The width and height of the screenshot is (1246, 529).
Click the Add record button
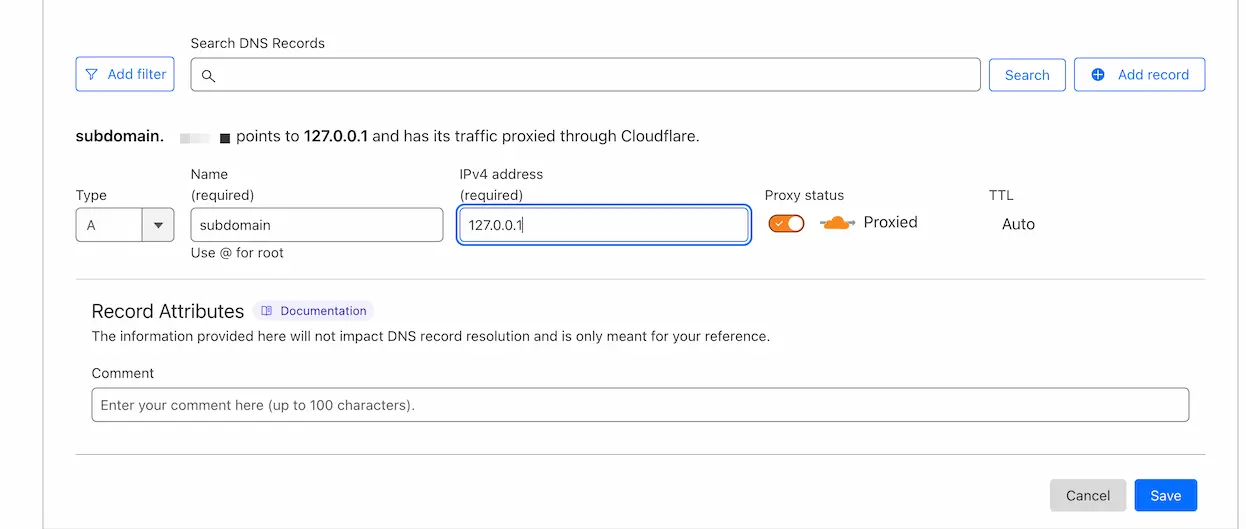[x=1139, y=75]
